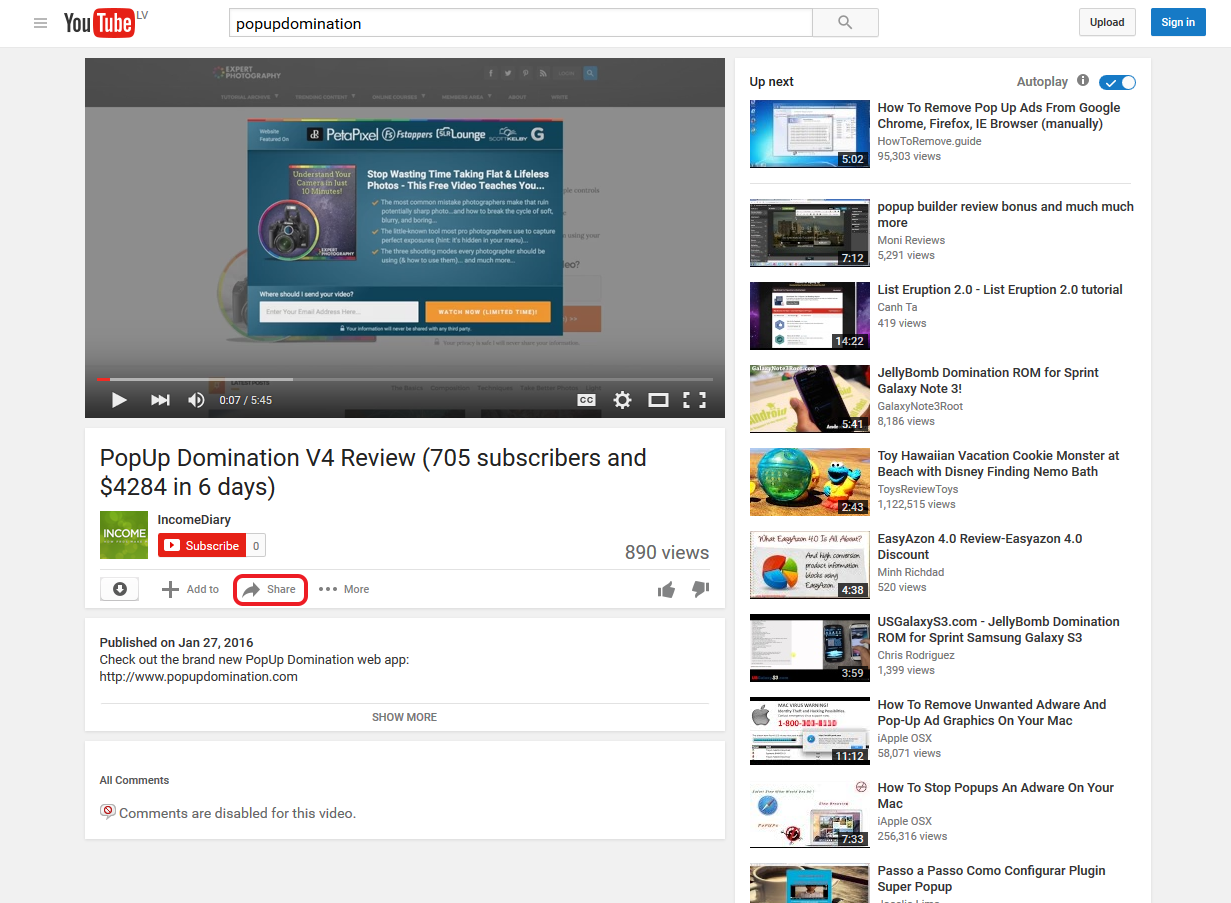Image resolution: width=1231 pixels, height=903 pixels.
Task: Enter full screen mode
Action: point(694,400)
